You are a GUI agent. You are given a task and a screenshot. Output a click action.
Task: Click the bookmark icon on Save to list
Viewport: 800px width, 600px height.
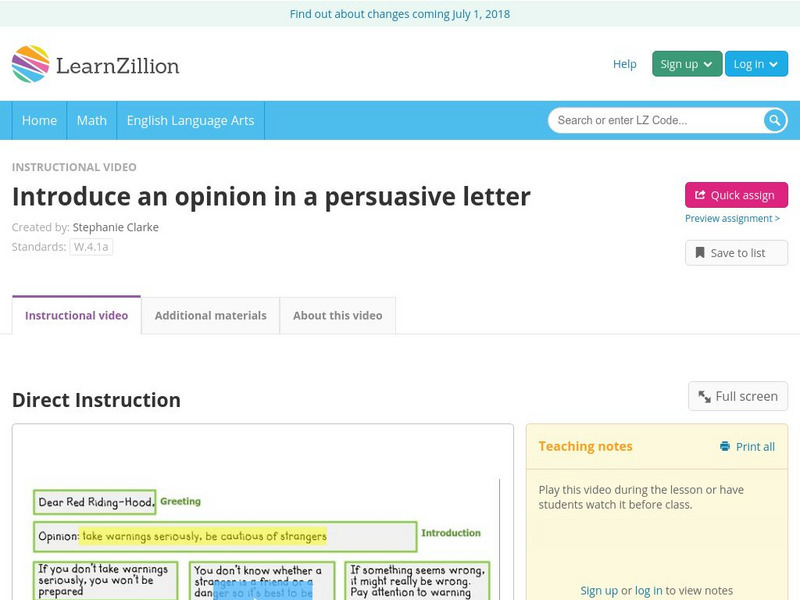700,253
